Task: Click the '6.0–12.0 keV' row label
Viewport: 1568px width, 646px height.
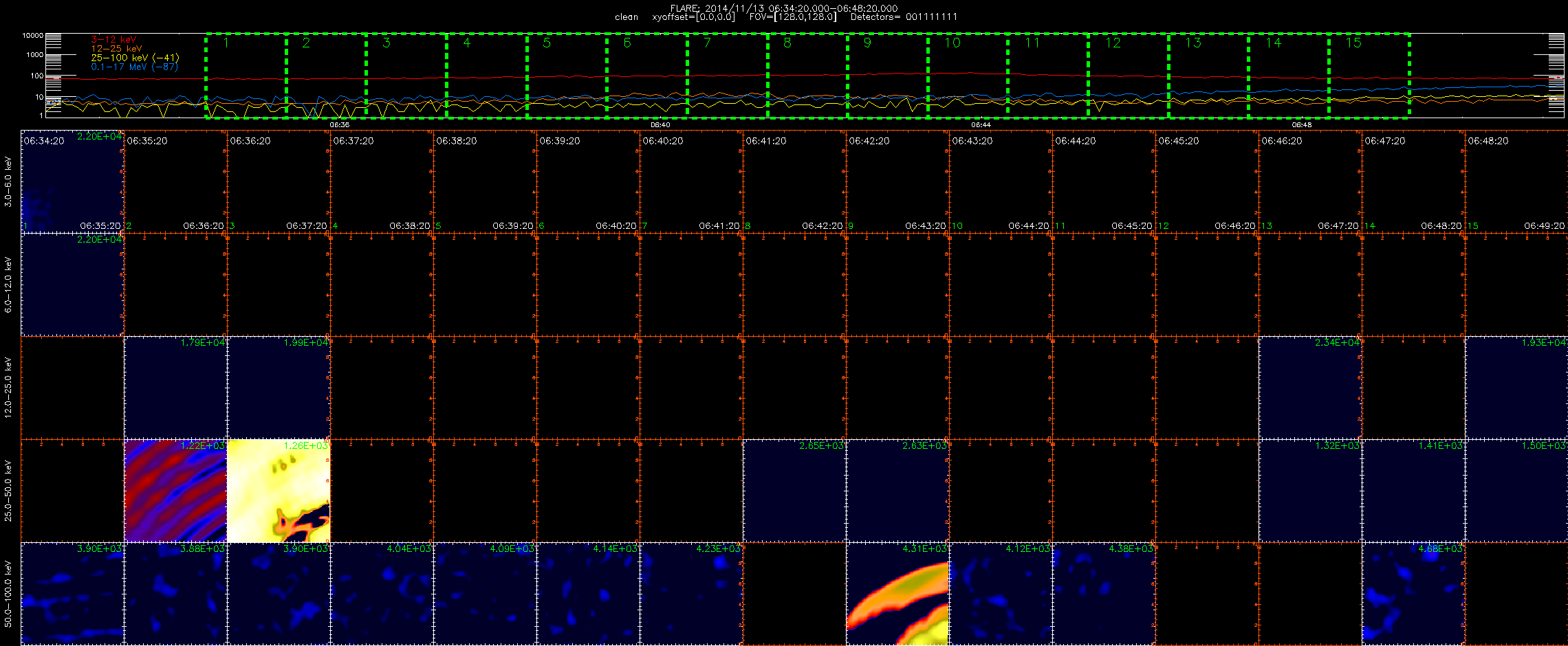Action: [8, 285]
